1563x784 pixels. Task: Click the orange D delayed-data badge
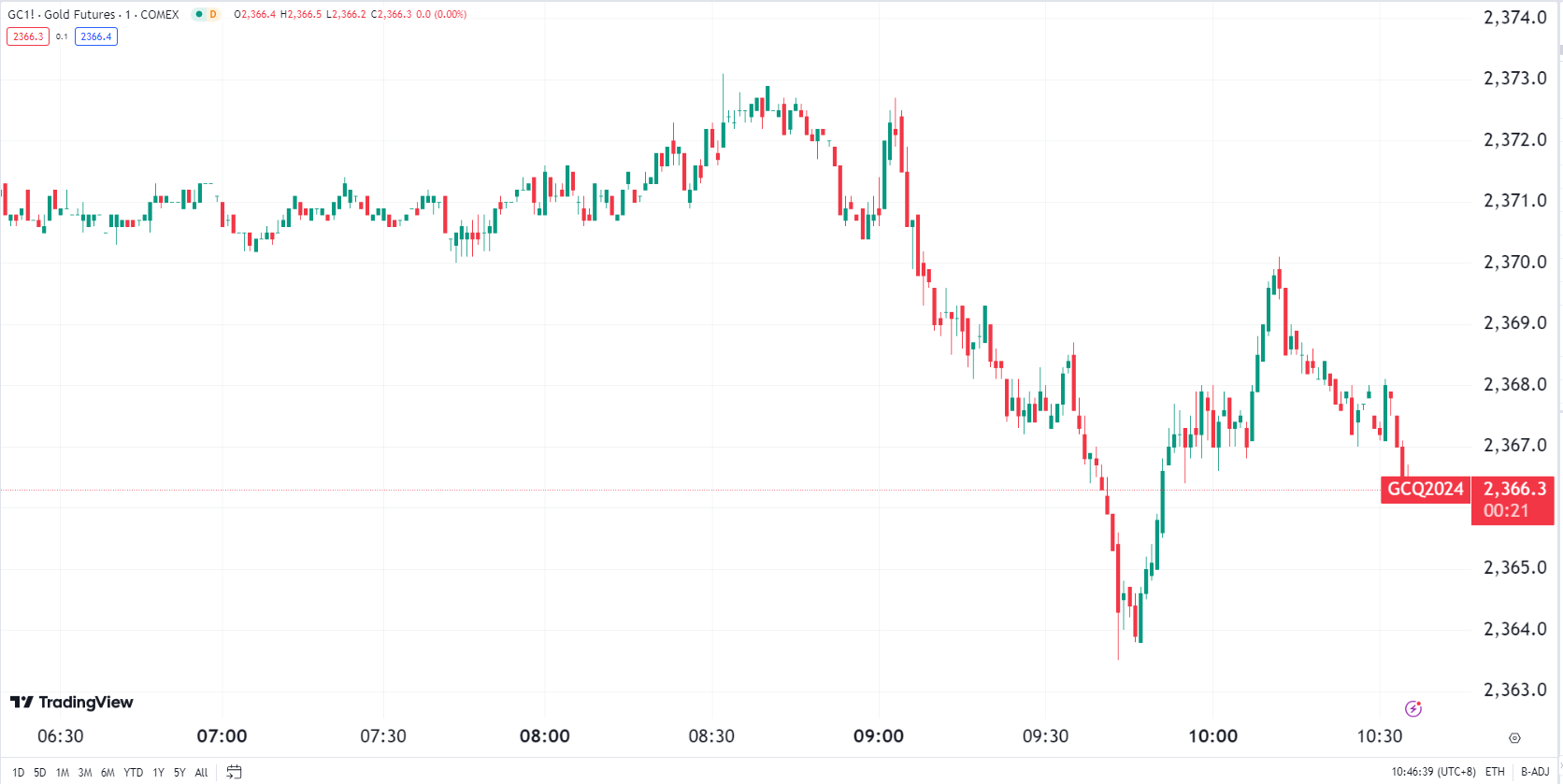point(213,14)
